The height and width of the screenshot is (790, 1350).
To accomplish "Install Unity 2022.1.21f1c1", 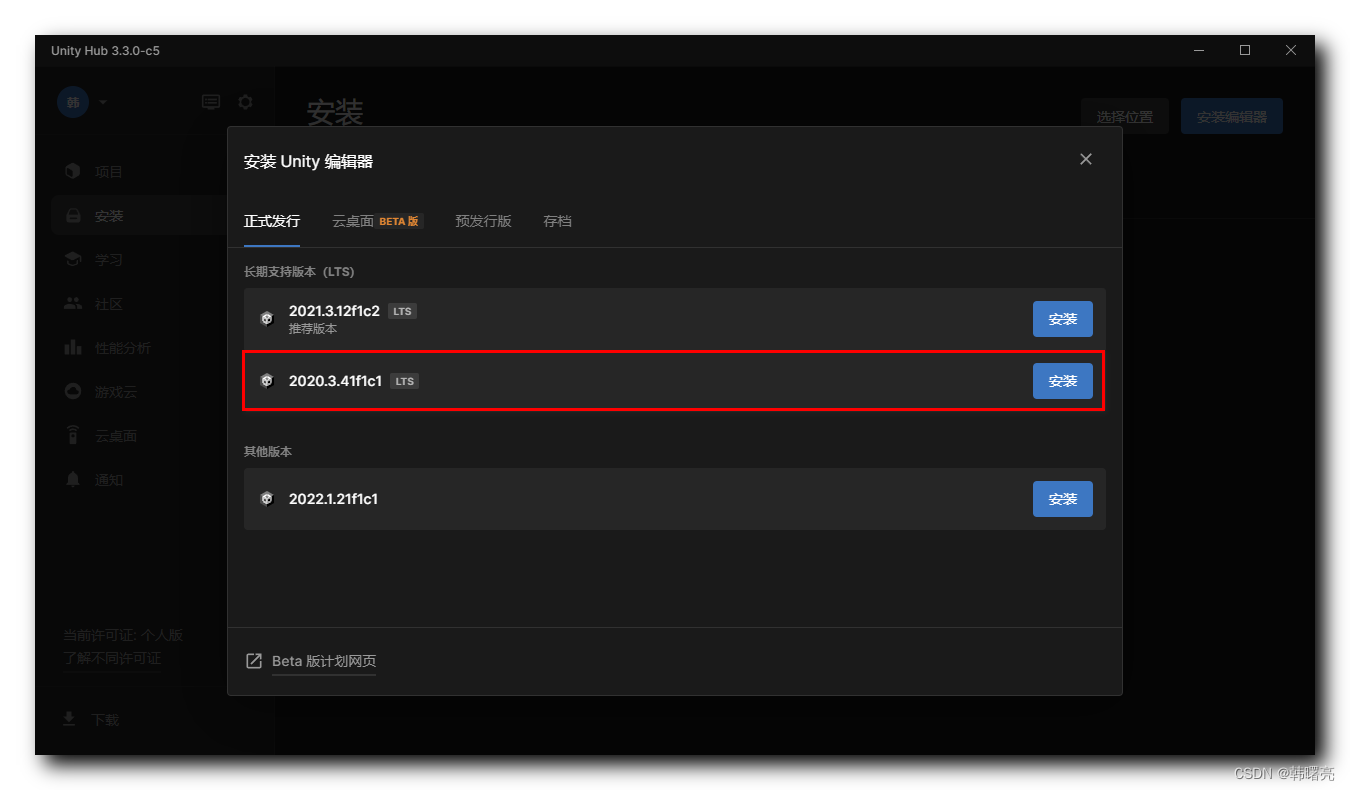I will (1062, 499).
